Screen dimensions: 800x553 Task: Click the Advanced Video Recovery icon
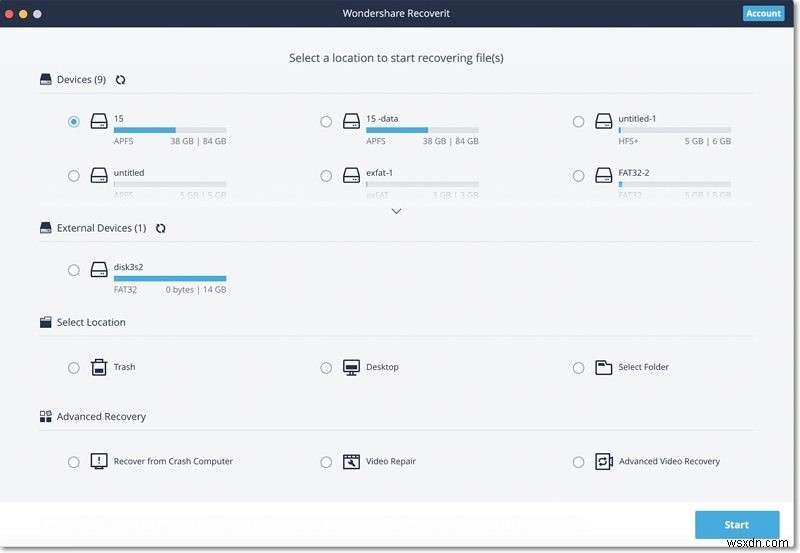tap(604, 461)
